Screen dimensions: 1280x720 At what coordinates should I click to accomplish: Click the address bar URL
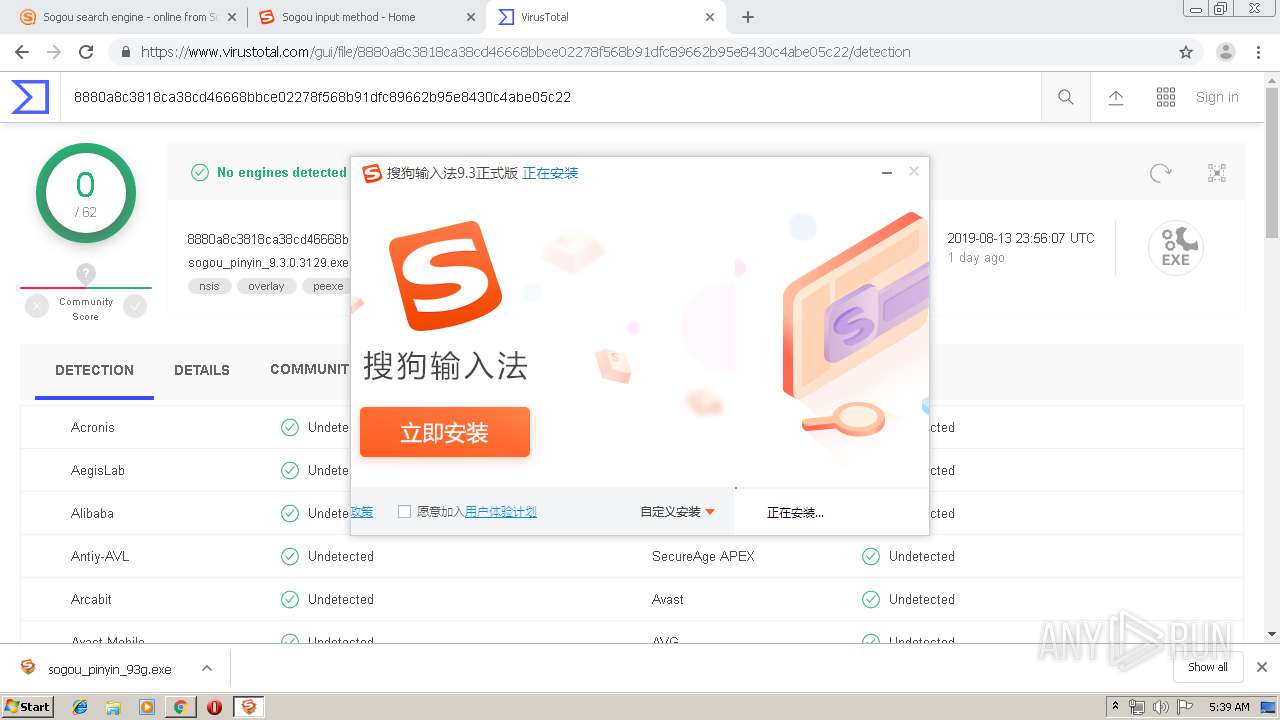(x=526, y=52)
